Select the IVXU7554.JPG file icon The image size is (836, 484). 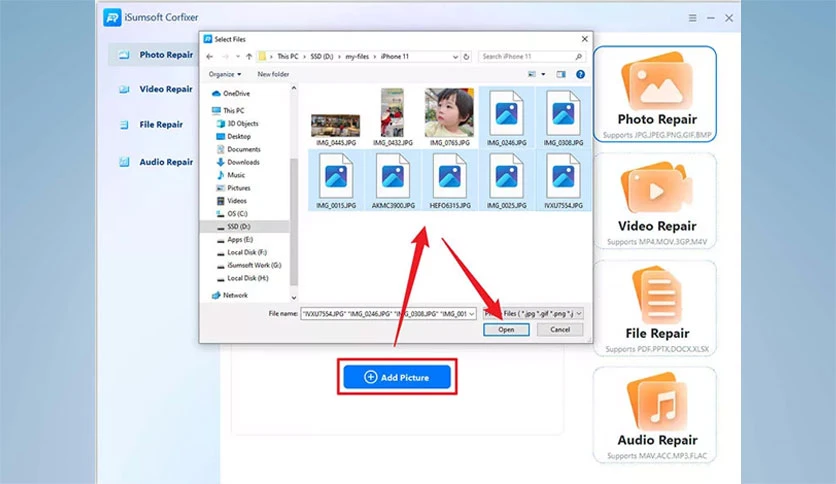click(x=563, y=176)
